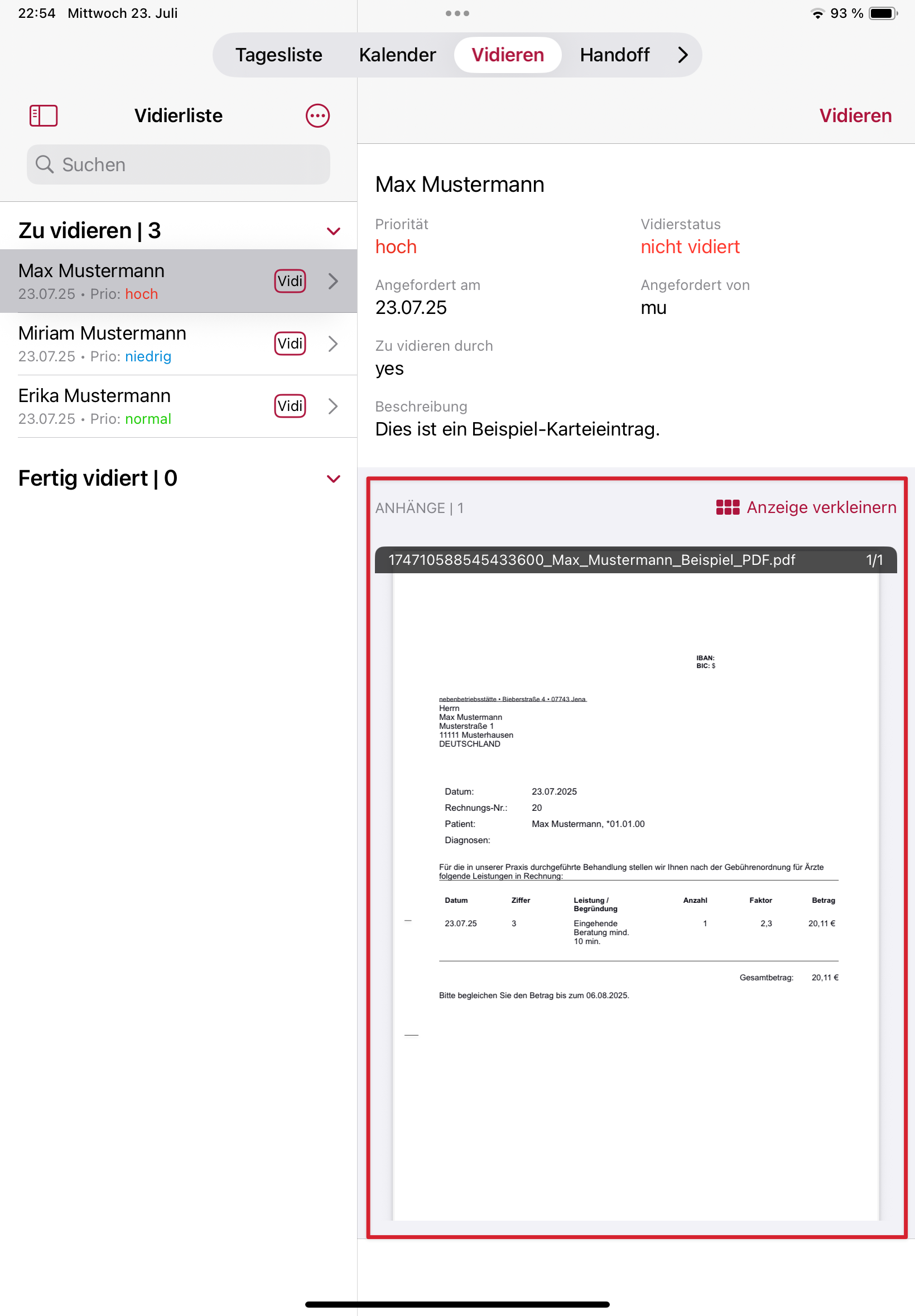
Task: Click the Max Mustermann detail heading
Action: tap(459, 185)
